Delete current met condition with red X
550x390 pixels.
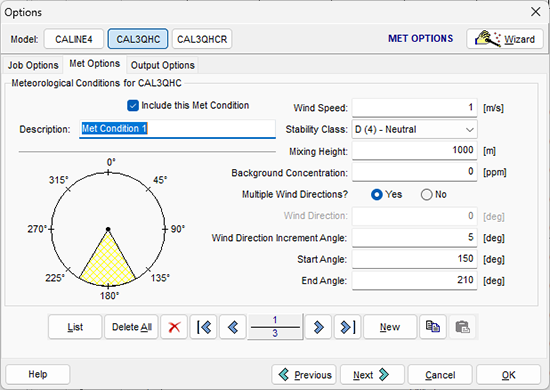pyautogui.click(x=174, y=327)
